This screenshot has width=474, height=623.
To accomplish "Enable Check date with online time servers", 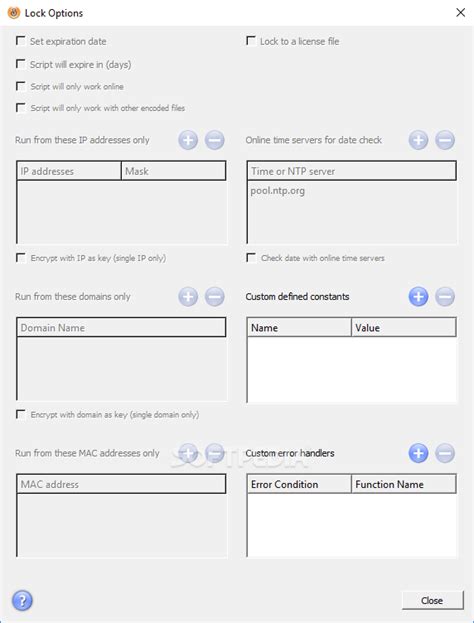I will coord(251,258).
